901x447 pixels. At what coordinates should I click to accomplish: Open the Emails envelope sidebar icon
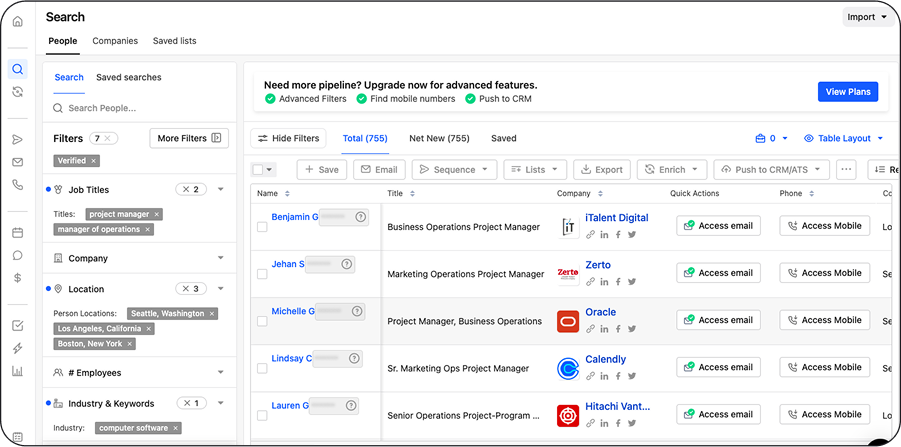pyautogui.click(x=17, y=162)
